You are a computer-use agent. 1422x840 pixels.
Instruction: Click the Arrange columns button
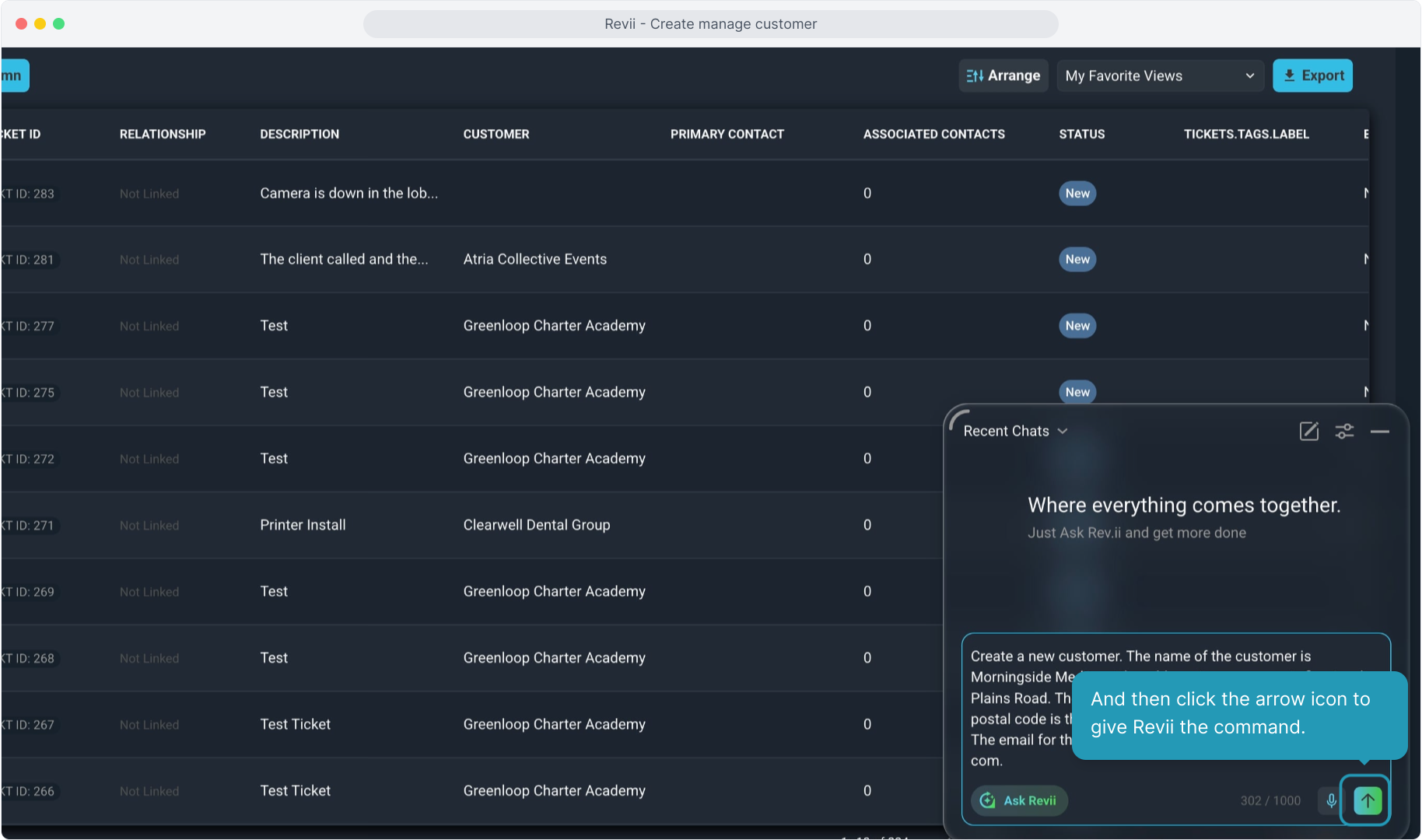pyautogui.click(x=1003, y=75)
